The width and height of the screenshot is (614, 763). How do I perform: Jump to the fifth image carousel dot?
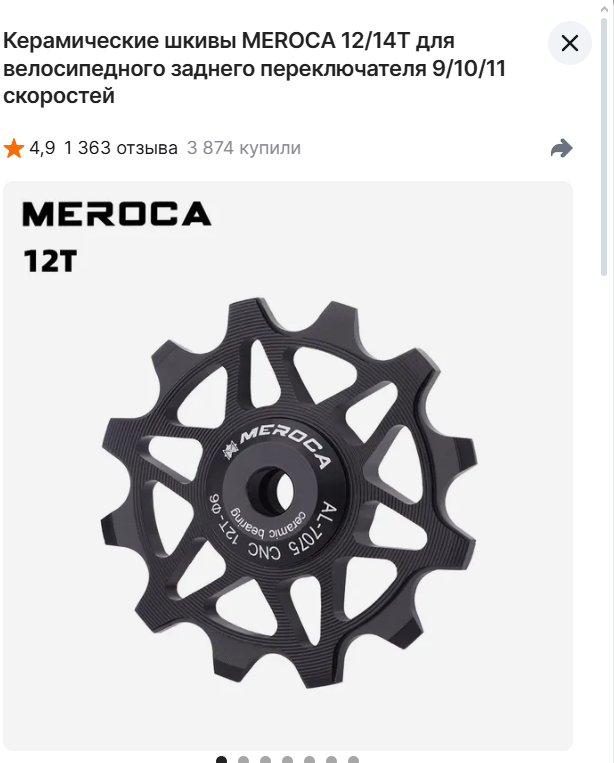point(309,760)
